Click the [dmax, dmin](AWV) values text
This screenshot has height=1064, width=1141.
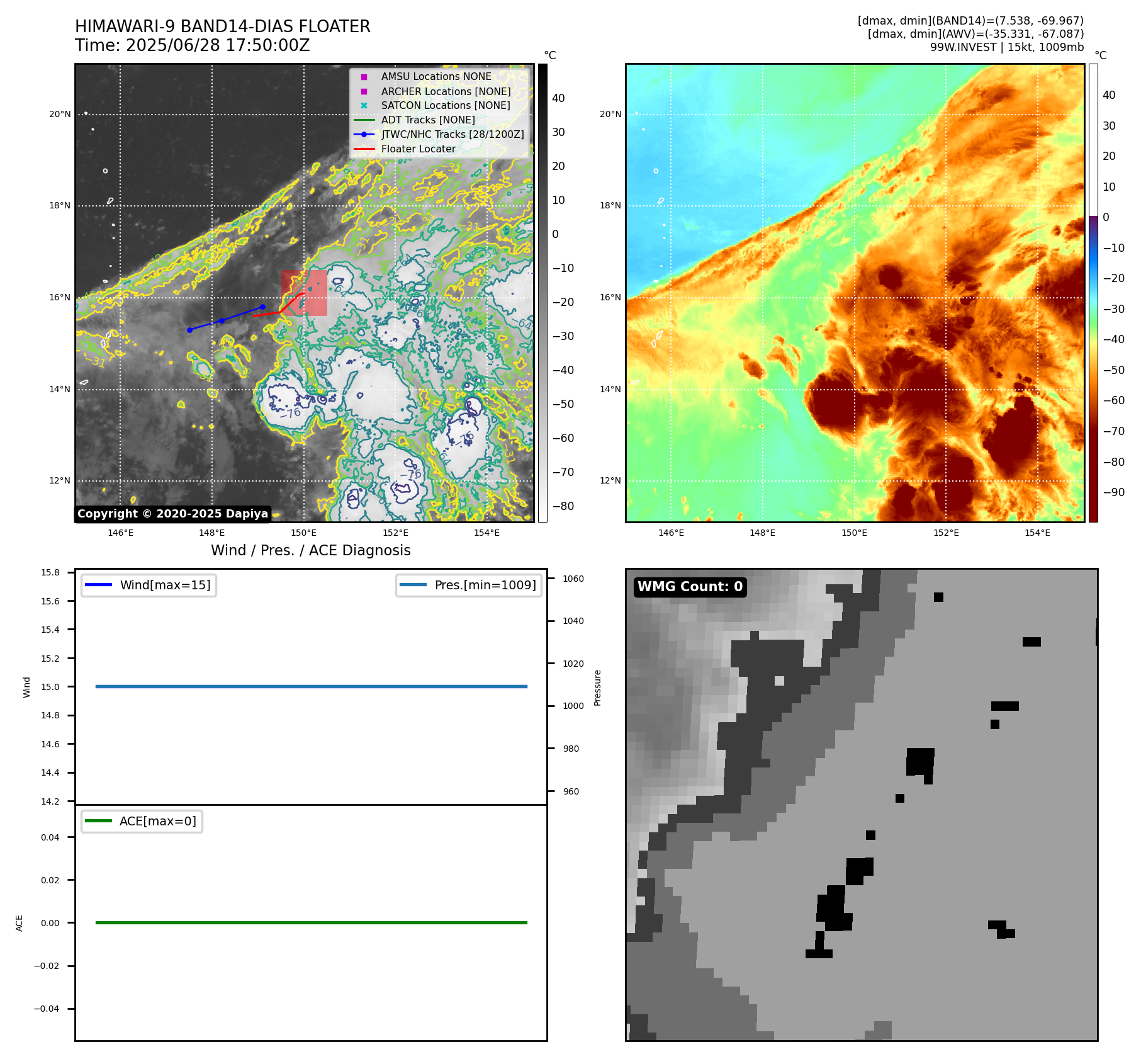pos(975,34)
